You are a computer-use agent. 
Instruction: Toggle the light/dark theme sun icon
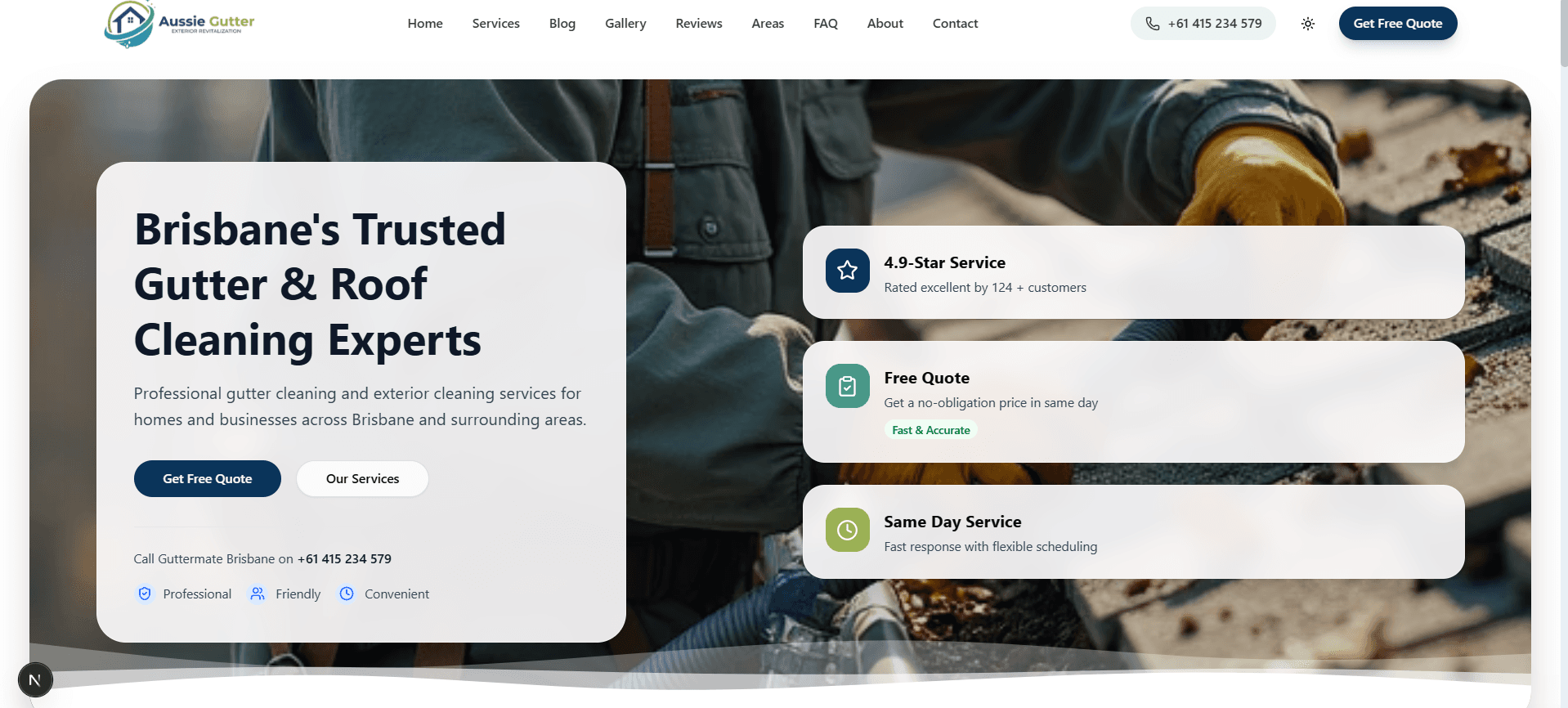1307,24
